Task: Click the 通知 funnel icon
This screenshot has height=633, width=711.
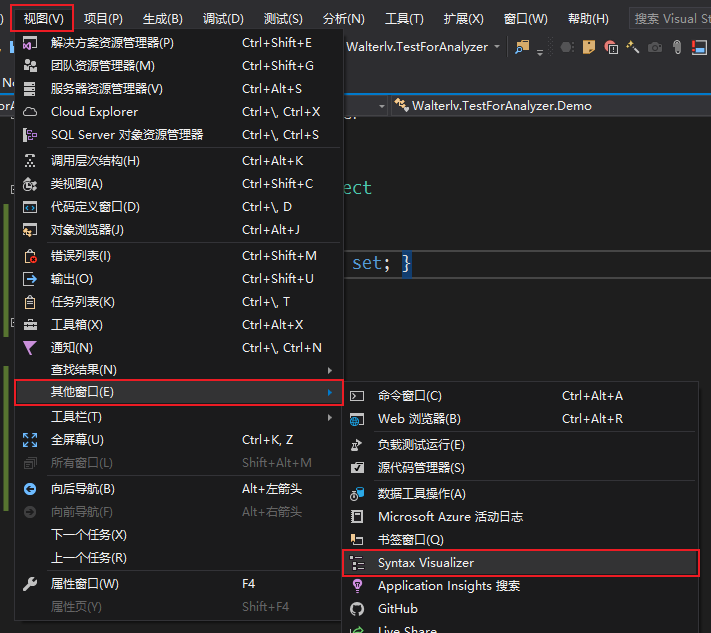Action: click(30, 348)
